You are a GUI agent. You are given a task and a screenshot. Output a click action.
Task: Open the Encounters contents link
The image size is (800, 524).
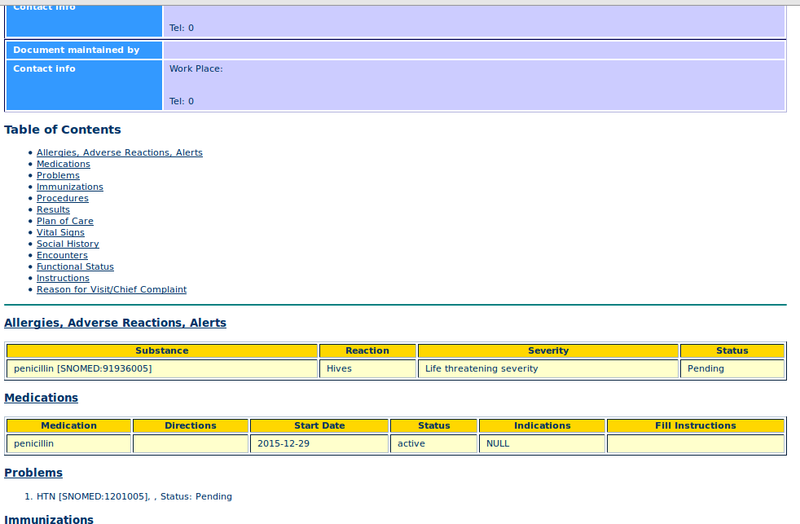63,255
